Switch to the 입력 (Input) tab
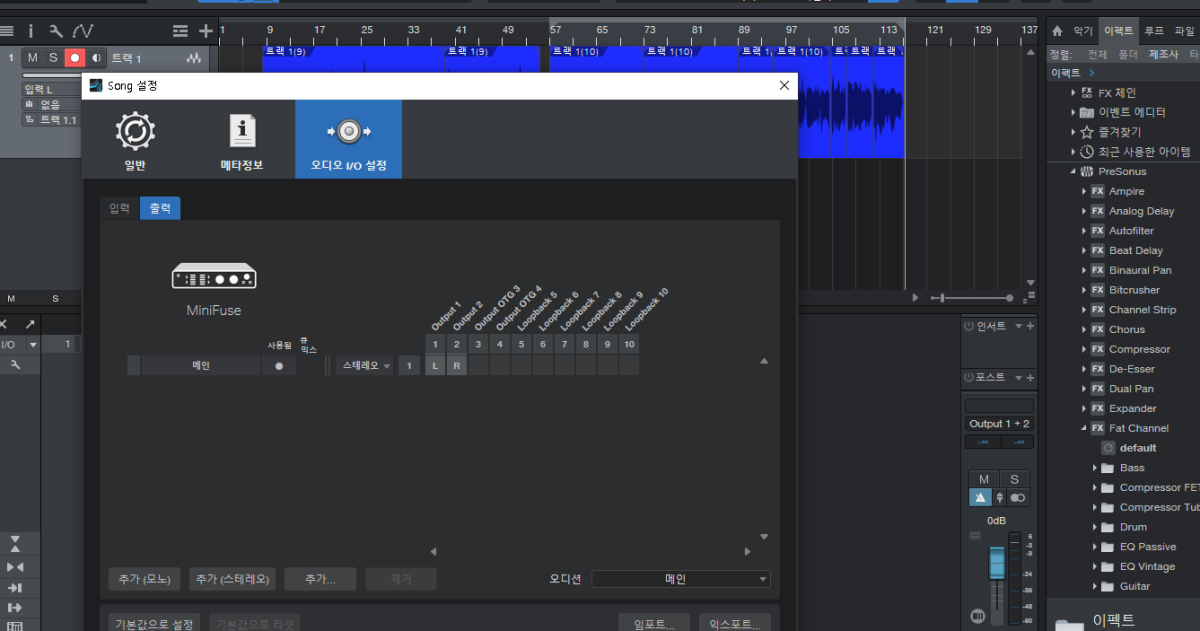The width and height of the screenshot is (1200, 631). pyautogui.click(x=119, y=208)
